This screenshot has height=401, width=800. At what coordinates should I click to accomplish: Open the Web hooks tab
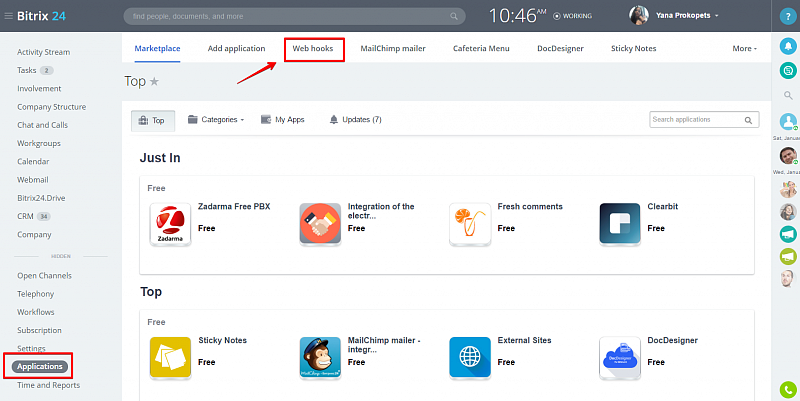pos(313,48)
